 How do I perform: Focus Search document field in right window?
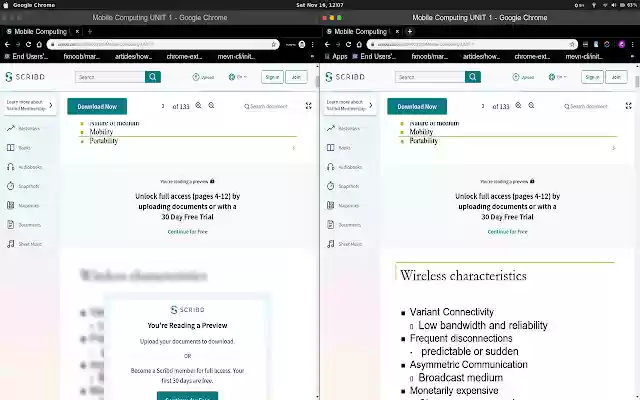point(586,106)
